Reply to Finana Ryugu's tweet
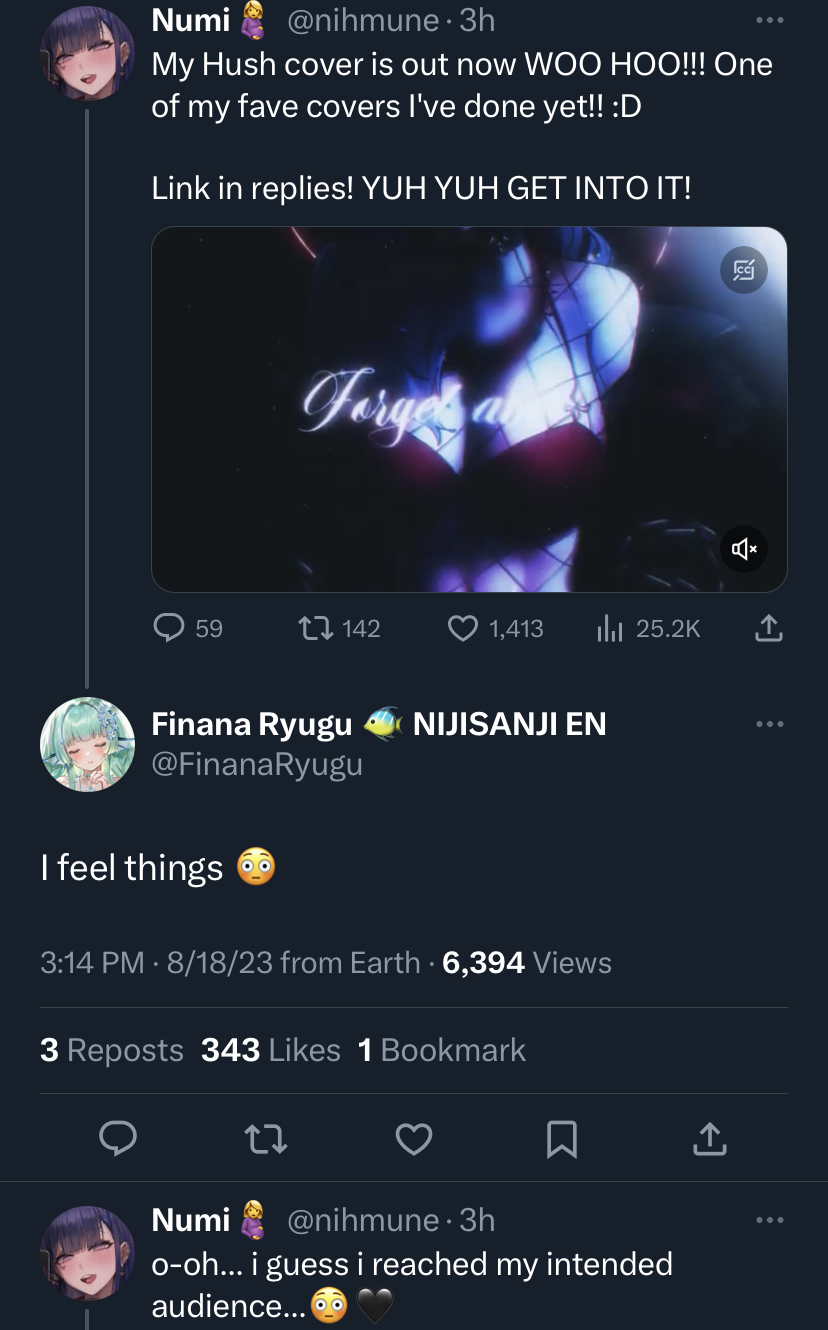This screenshot has height=1330, width=828. 118,1138
